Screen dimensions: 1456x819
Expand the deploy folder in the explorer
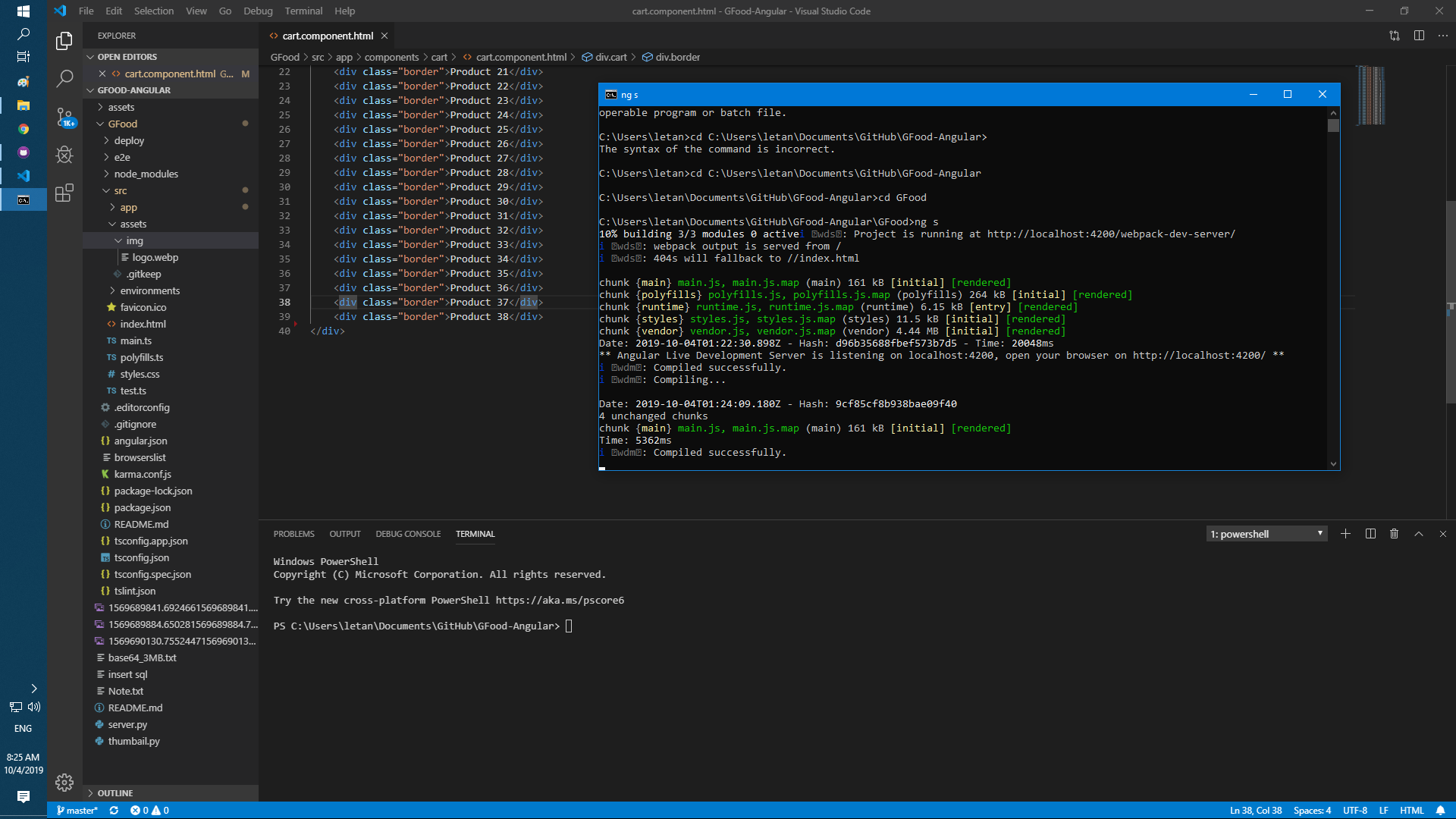click(x=128, y=140)
